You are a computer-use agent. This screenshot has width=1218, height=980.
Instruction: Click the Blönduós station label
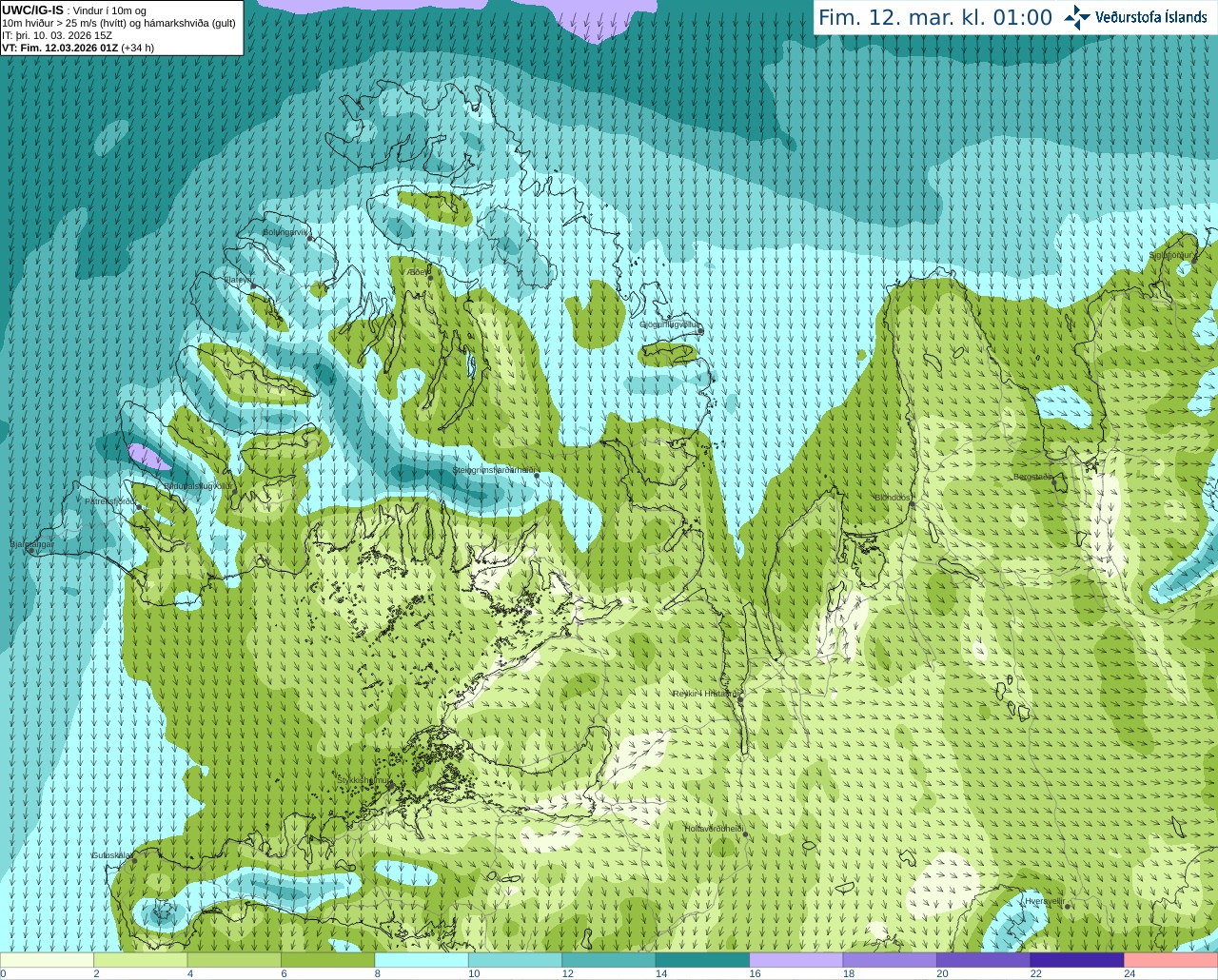pos(894,498)
